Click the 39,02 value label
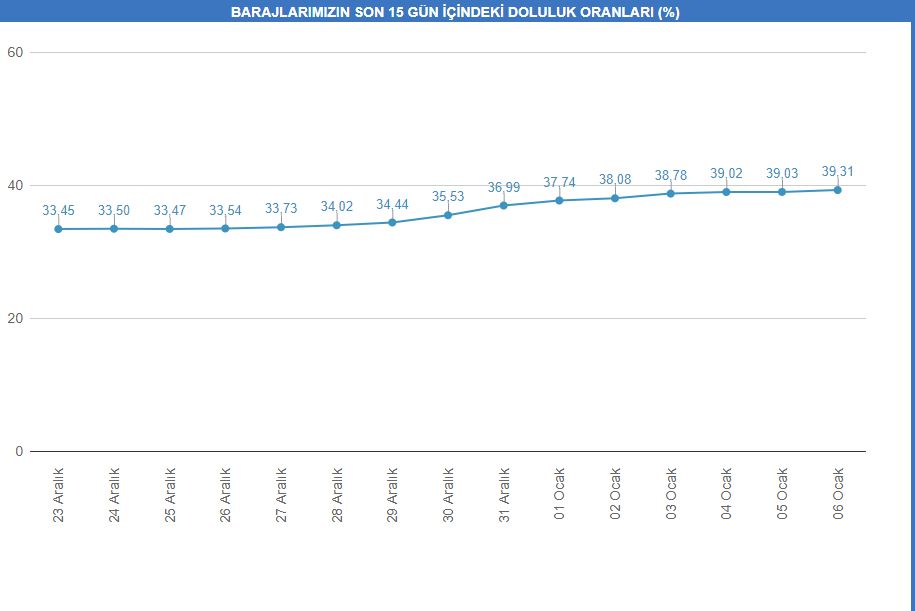The width and height of the screenshot is (915, 611). point(726,174)
